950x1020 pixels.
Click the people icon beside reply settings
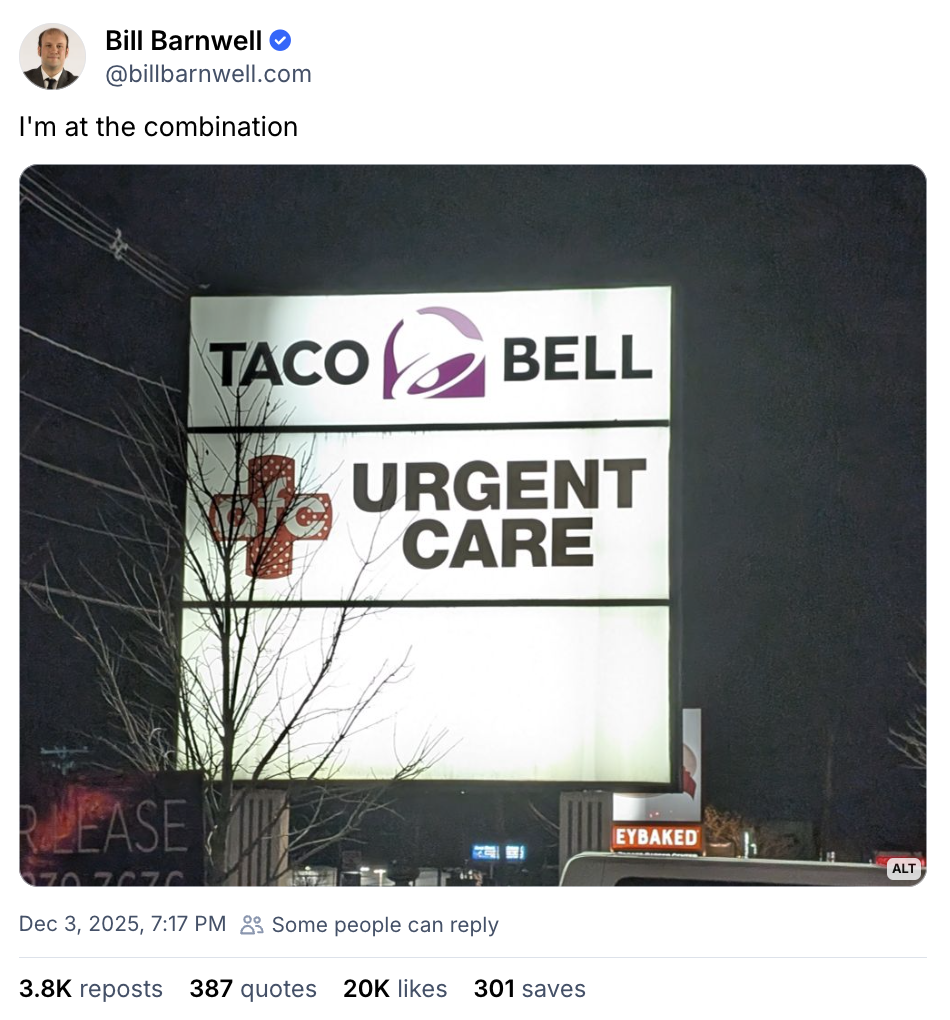coord(252,924)
